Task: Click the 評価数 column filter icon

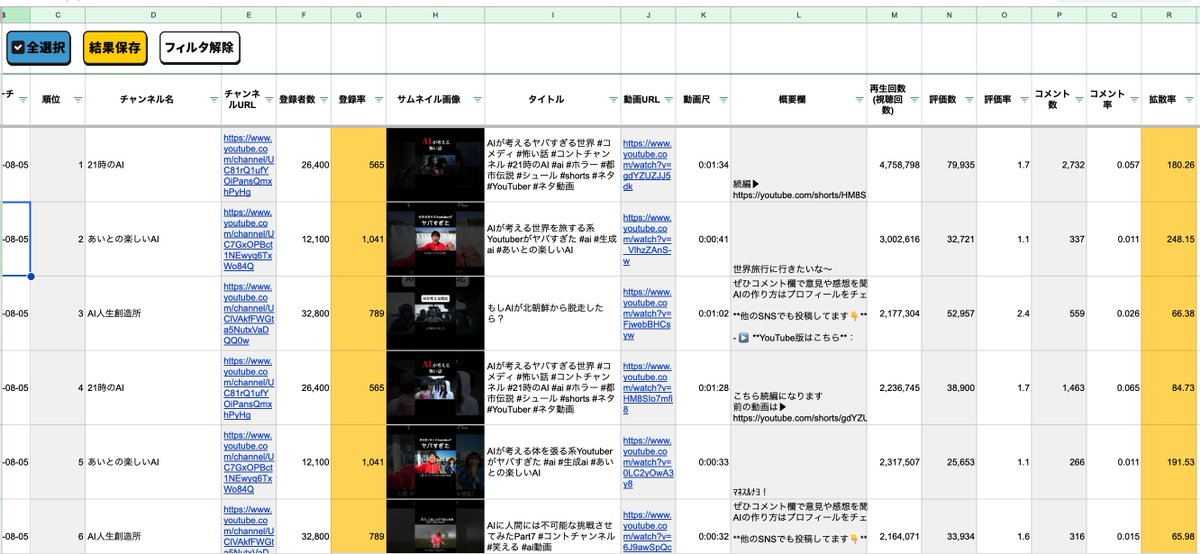Action: (969, 100)
